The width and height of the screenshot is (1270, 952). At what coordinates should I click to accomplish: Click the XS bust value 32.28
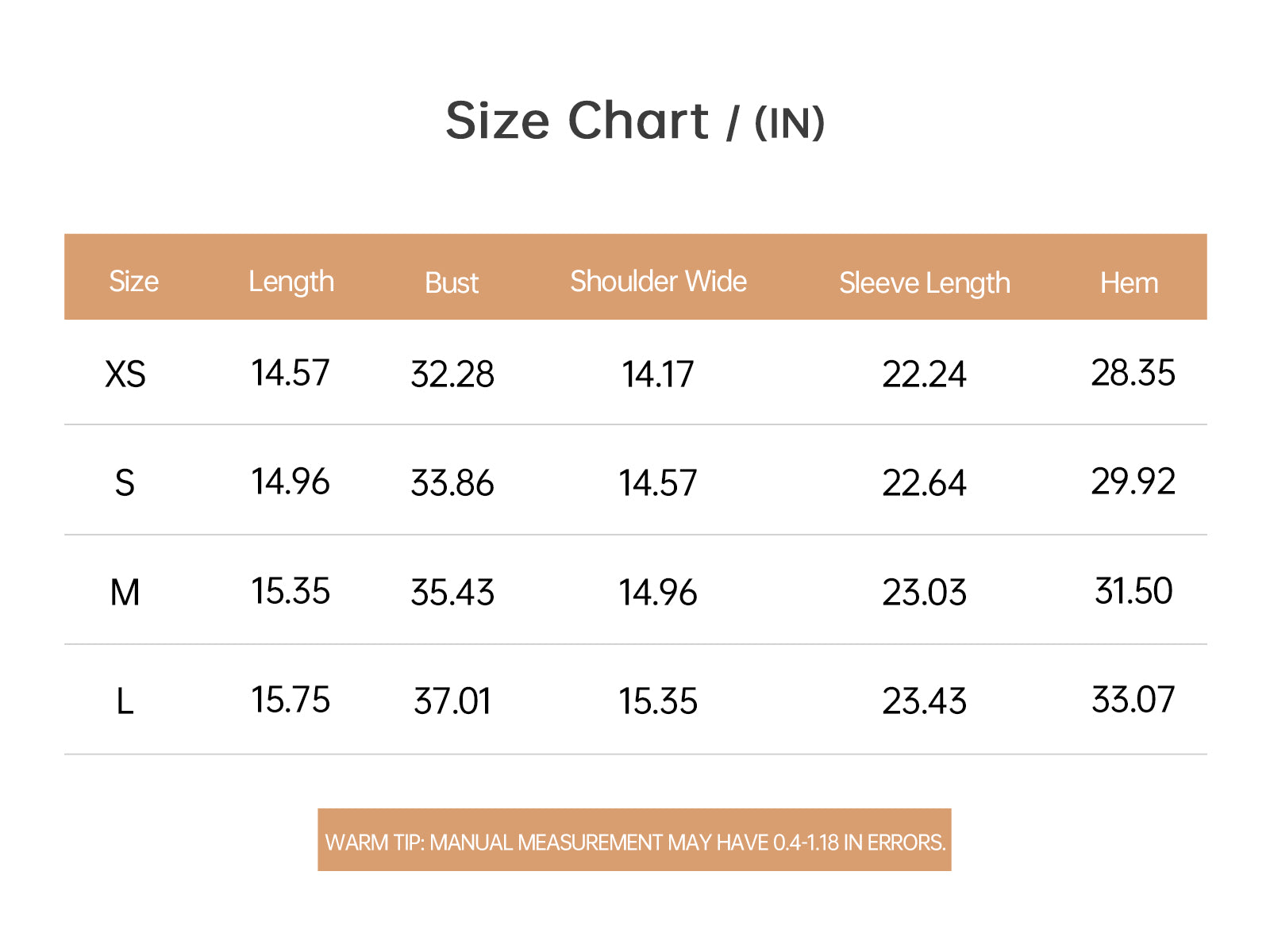(x=452, y=374)
